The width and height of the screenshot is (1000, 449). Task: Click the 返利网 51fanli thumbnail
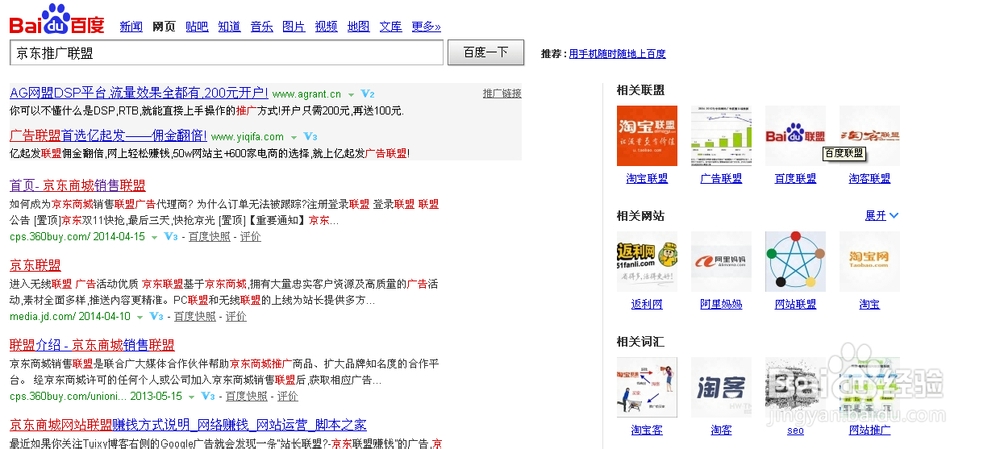click(647, 261)
